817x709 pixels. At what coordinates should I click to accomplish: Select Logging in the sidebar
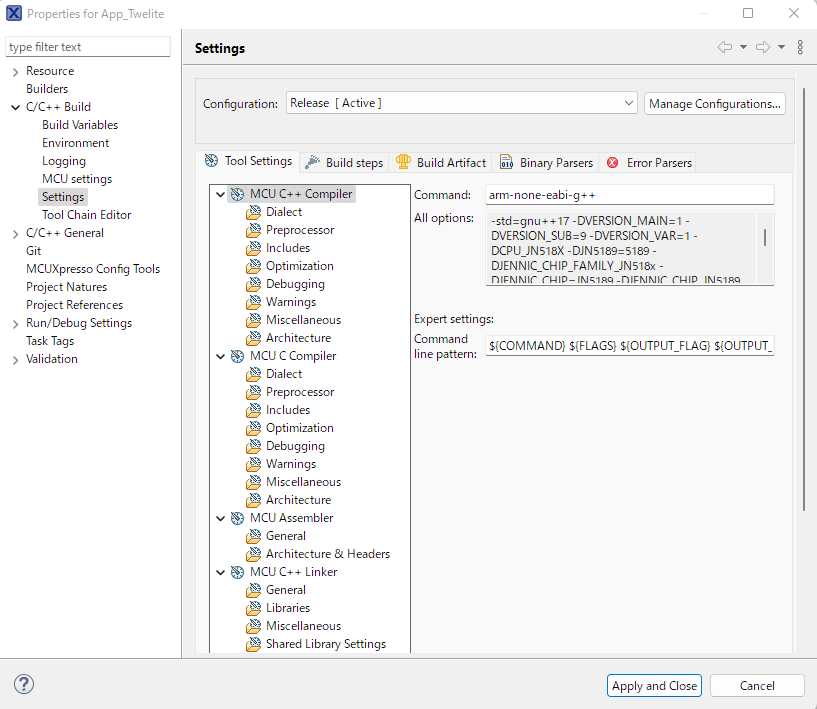pyautogui.click(x=64, y=161)
